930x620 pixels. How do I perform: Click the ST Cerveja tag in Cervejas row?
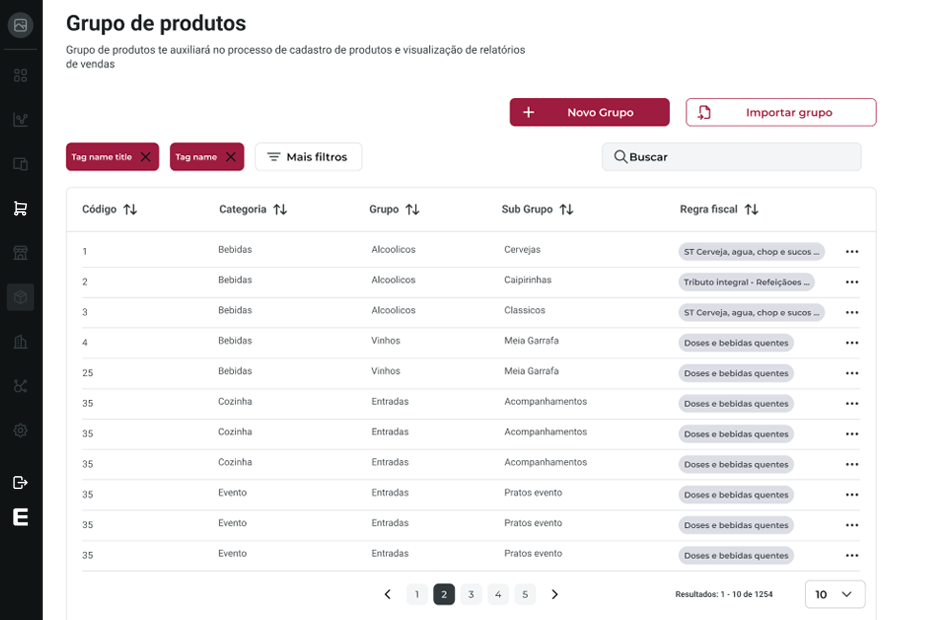tap(751, 252)
